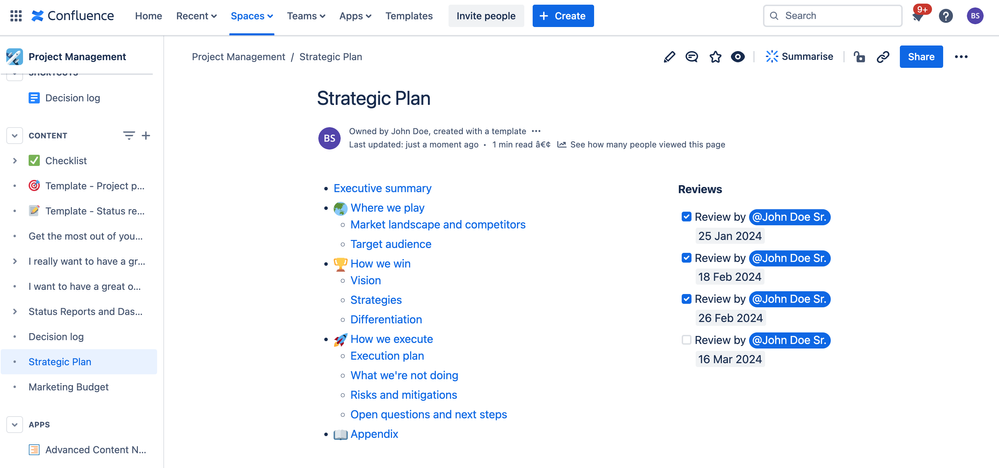Open ellipsis menu beside created with a template
Screen dimensions: 999x468
click(x=536, y=131)
